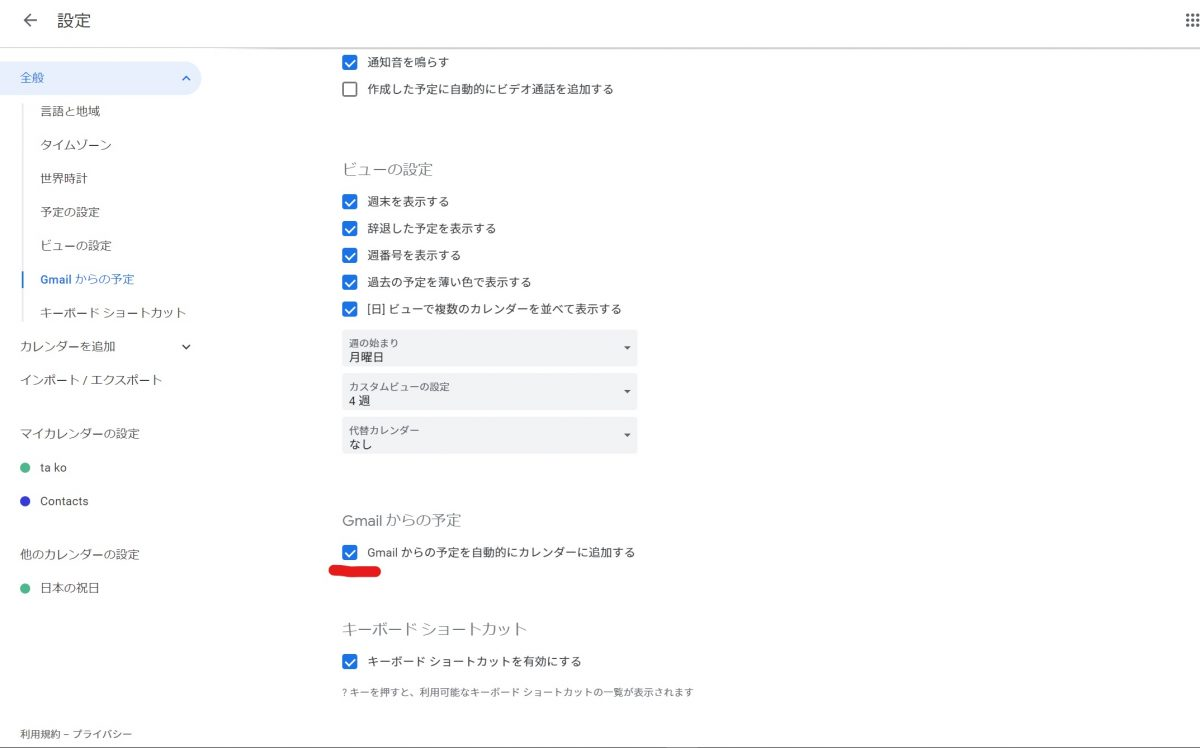
Task: Click the back arrow to leave Settings
Action: tap(28, 21)
